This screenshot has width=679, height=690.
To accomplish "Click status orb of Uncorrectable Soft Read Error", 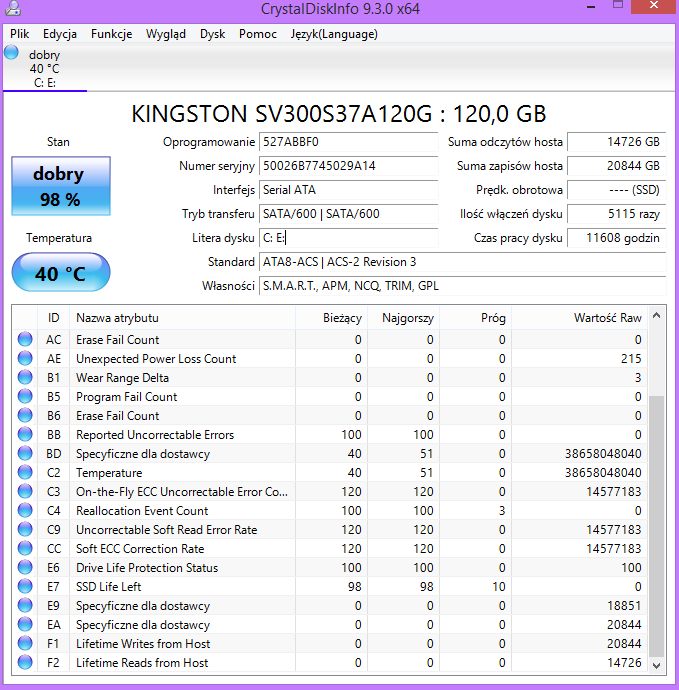I will (x=25, y=529).
